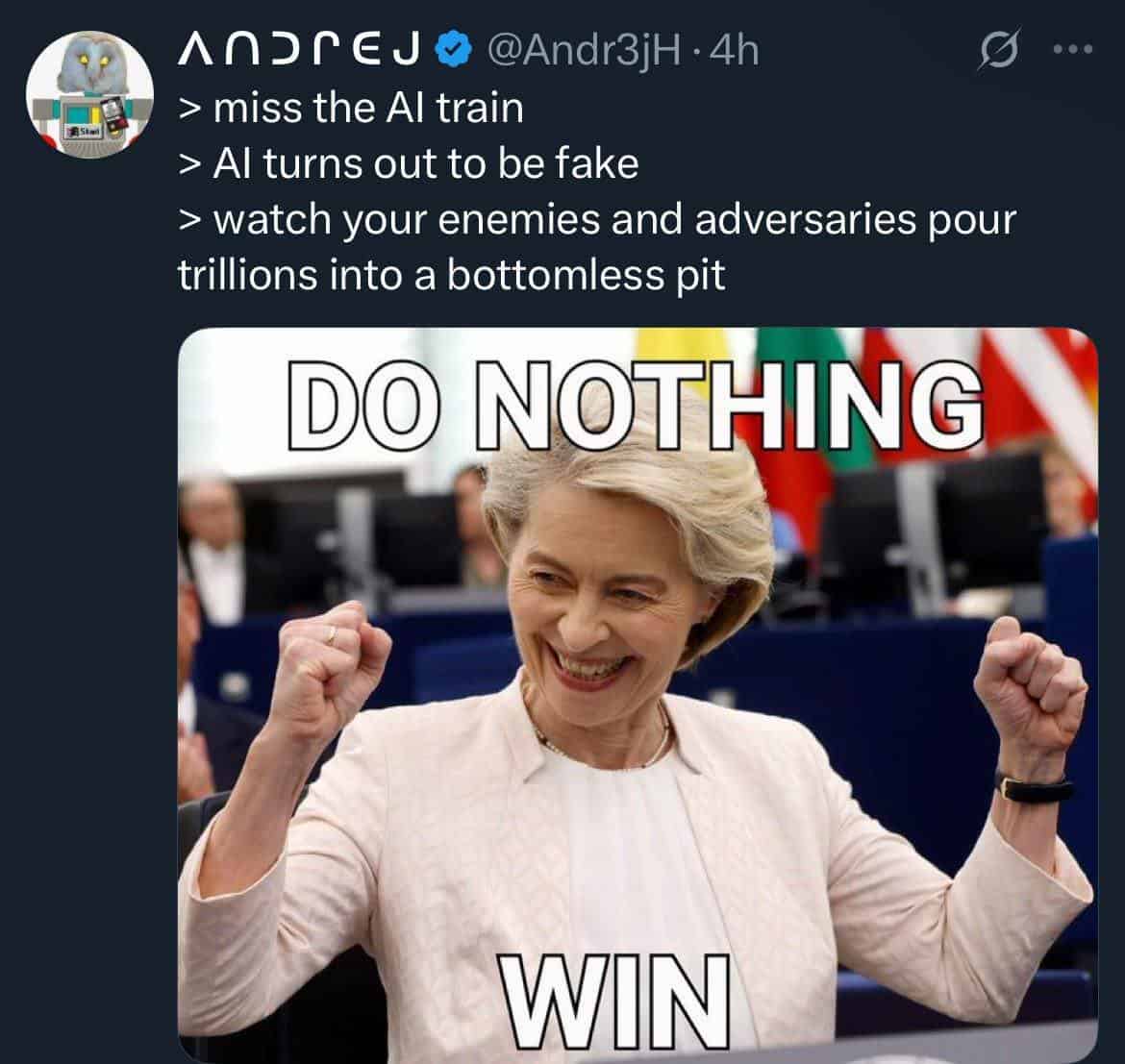Visit the @Andr3jH handle link
1125x1064 pixels.
click(584, 51)
